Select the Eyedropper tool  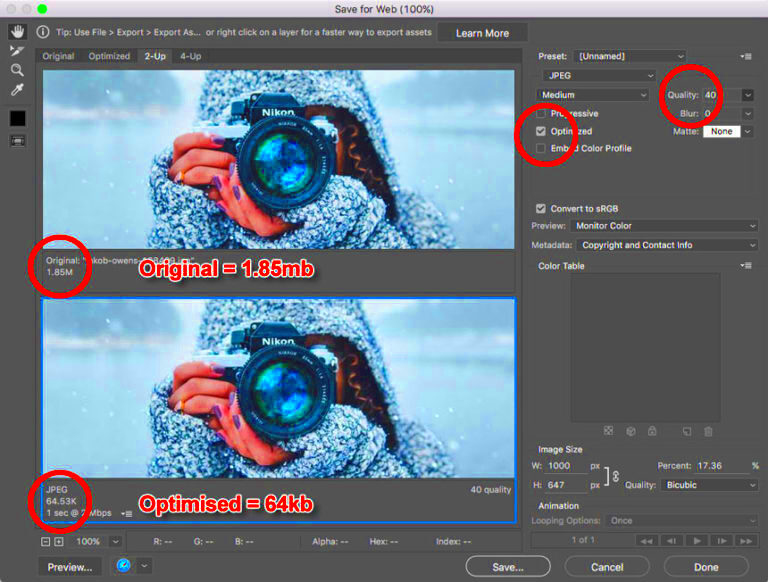click(x=17, y=90)
